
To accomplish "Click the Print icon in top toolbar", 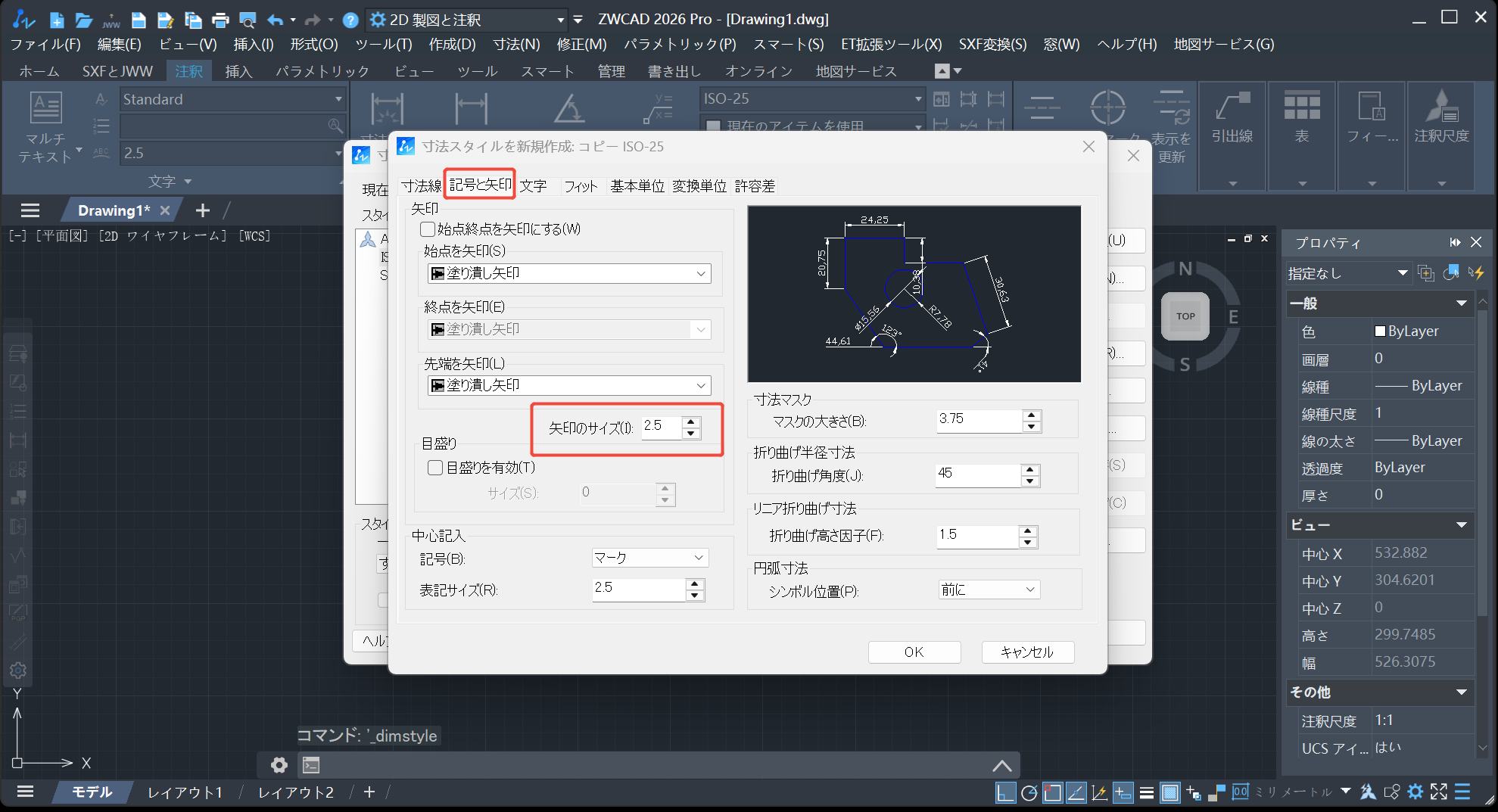I will point(220,20).
